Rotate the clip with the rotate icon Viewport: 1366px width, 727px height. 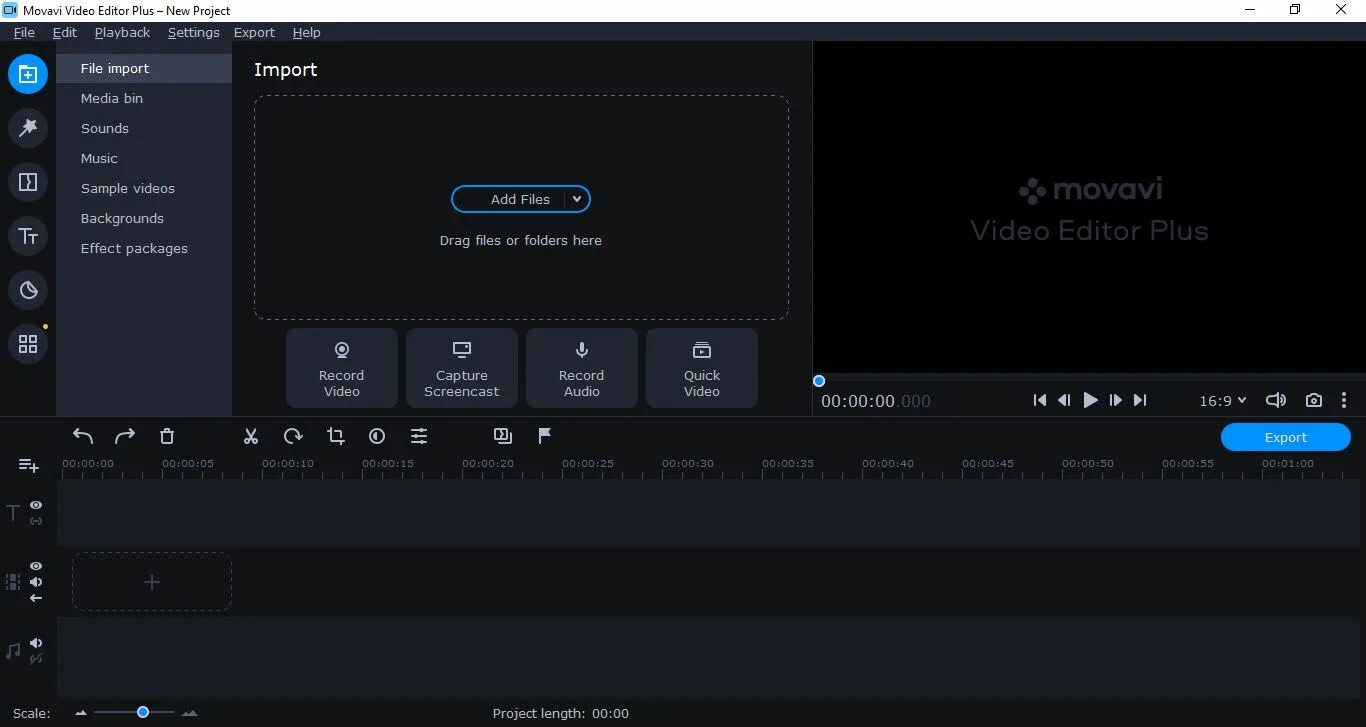[293, 436]
